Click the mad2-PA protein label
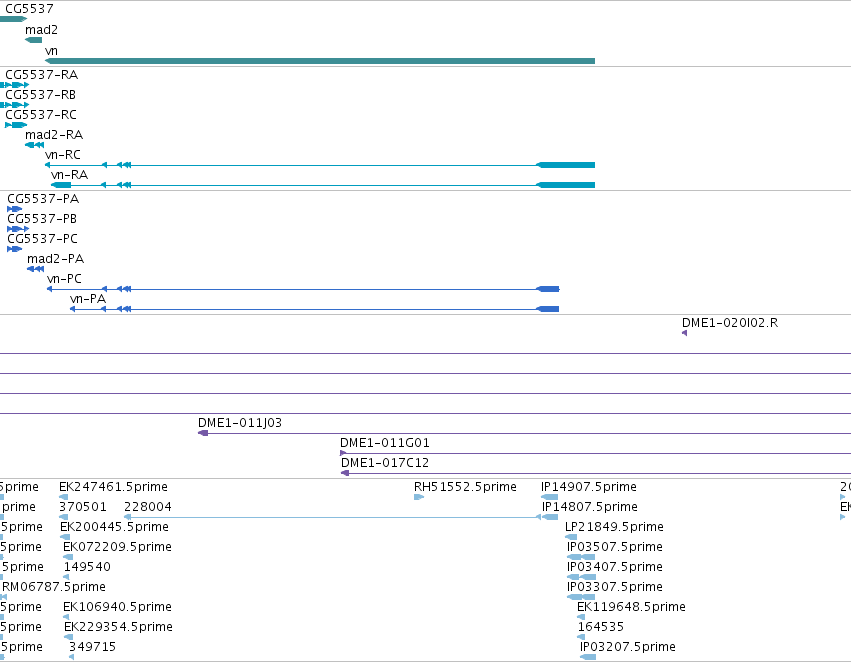The height and width of the screenshot is (662, 851). 55,259
